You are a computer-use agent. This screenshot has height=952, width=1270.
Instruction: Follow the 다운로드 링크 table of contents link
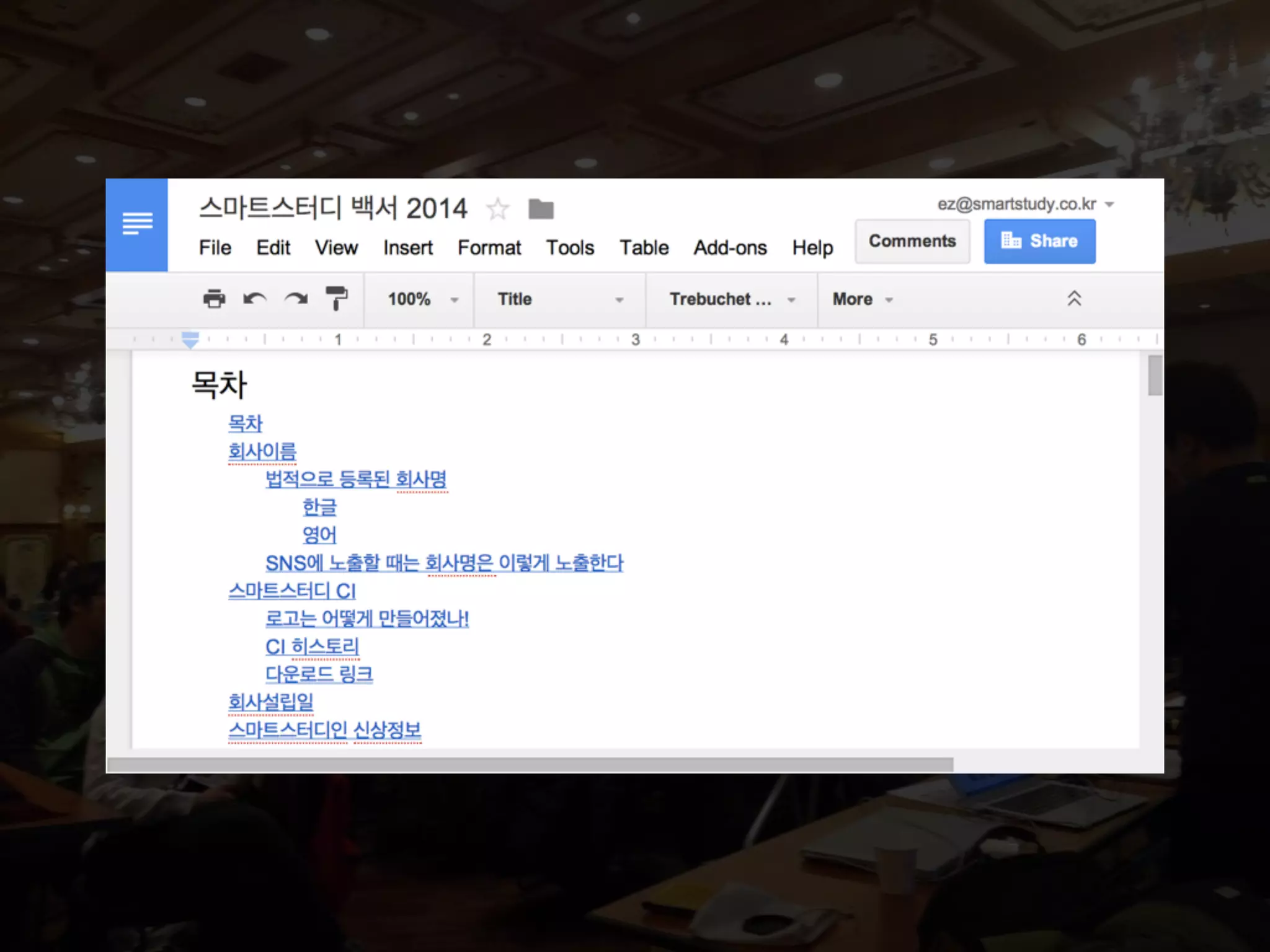click(319, 674)
